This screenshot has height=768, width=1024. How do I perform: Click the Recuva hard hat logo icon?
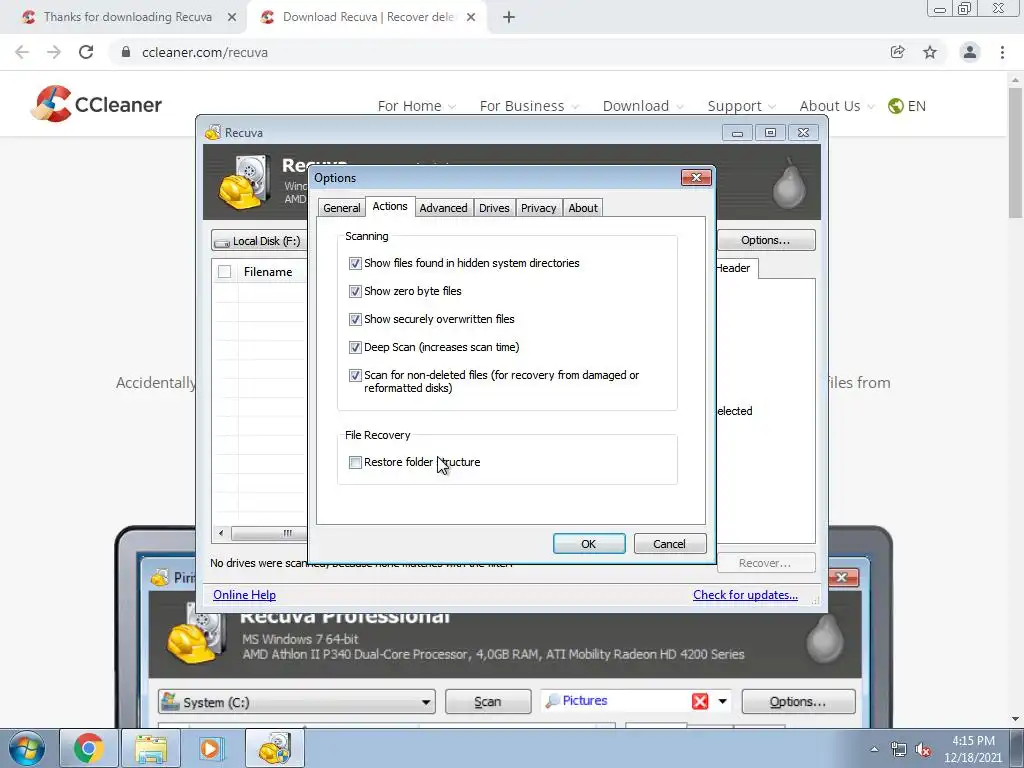point(244,182)
